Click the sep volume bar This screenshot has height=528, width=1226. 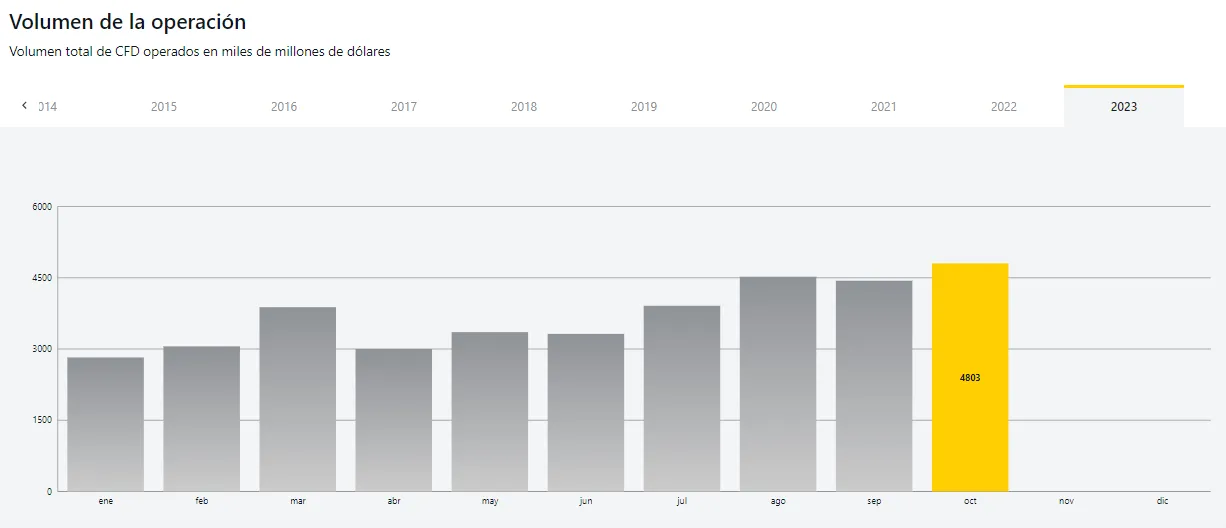874,386
